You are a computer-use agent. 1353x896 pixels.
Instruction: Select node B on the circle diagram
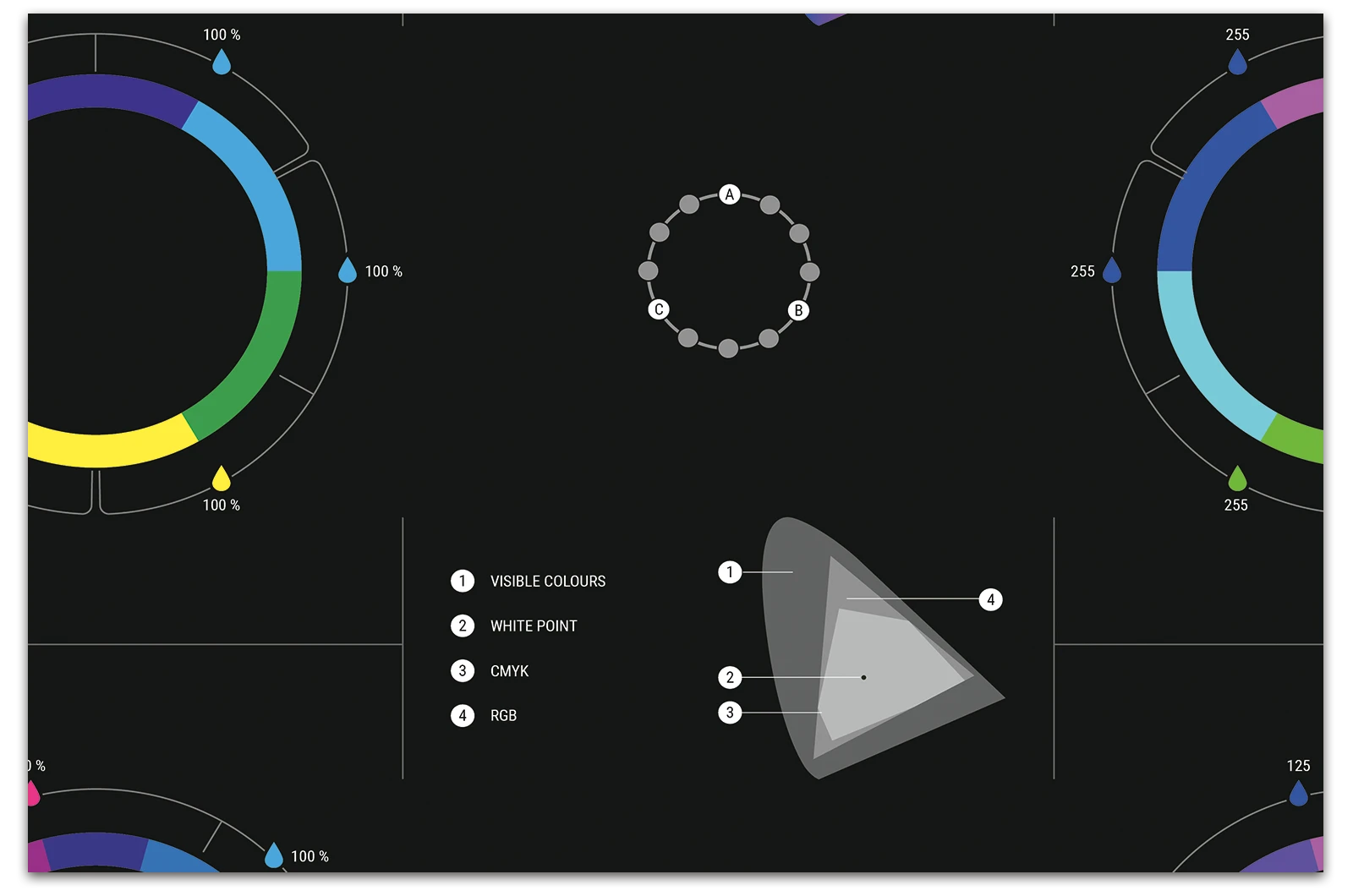pos(798,310)
